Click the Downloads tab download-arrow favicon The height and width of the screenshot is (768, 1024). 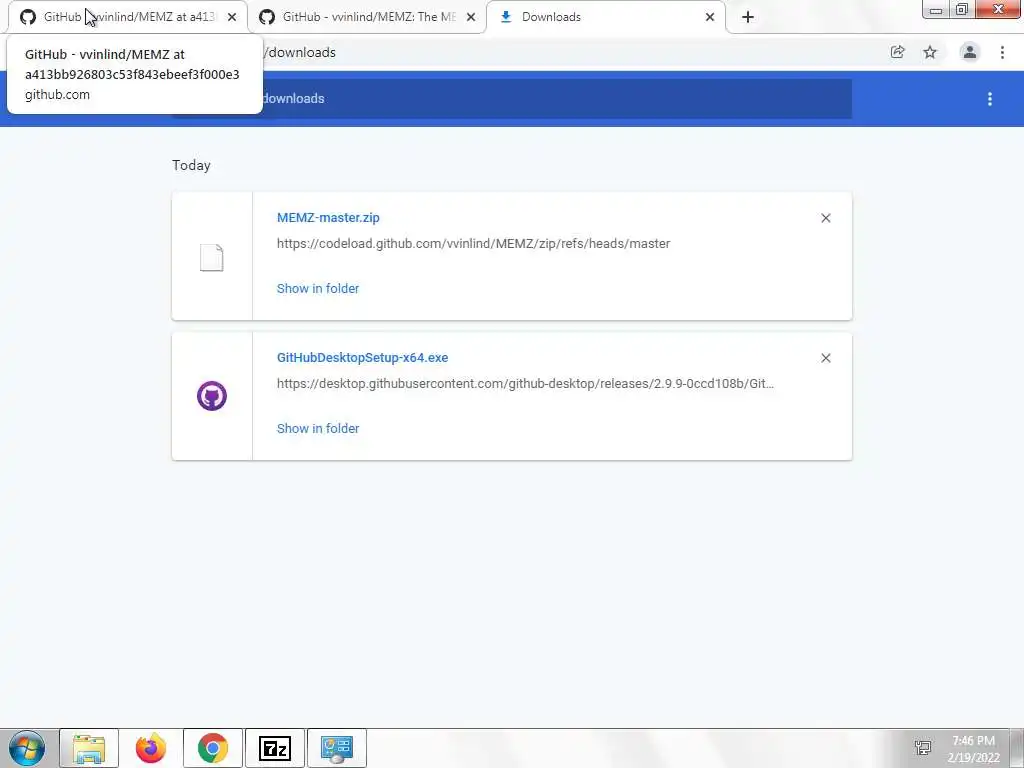[505, 17]
